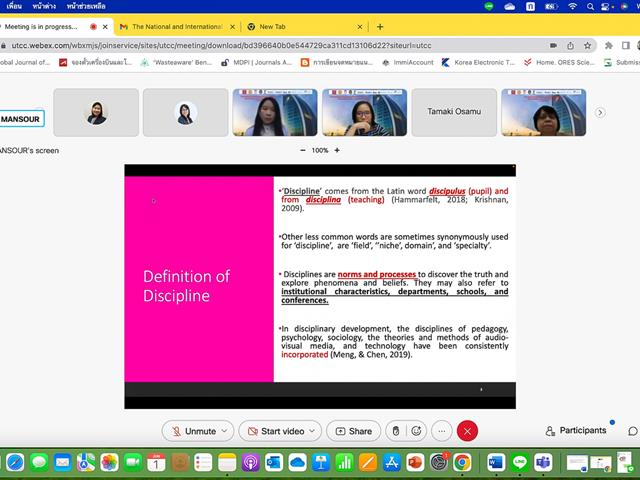
Task: Close The National and International tab
Action: click(232, 27)
